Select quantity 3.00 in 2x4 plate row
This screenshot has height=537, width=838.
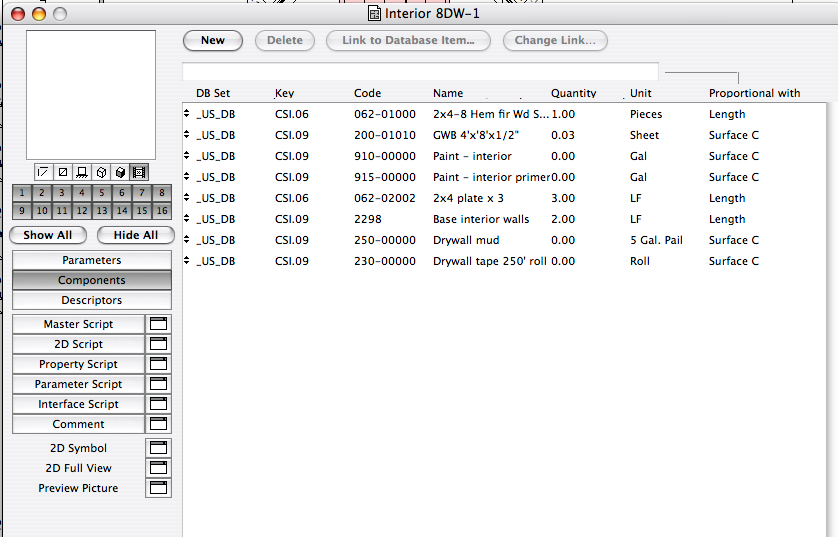tap(563, 198)
